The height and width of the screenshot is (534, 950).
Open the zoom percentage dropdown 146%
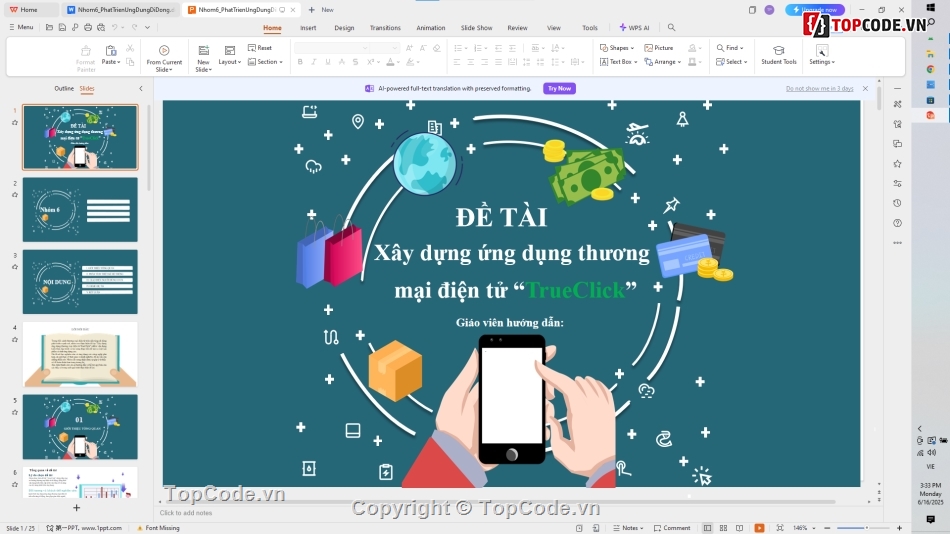tap(805, 528)
